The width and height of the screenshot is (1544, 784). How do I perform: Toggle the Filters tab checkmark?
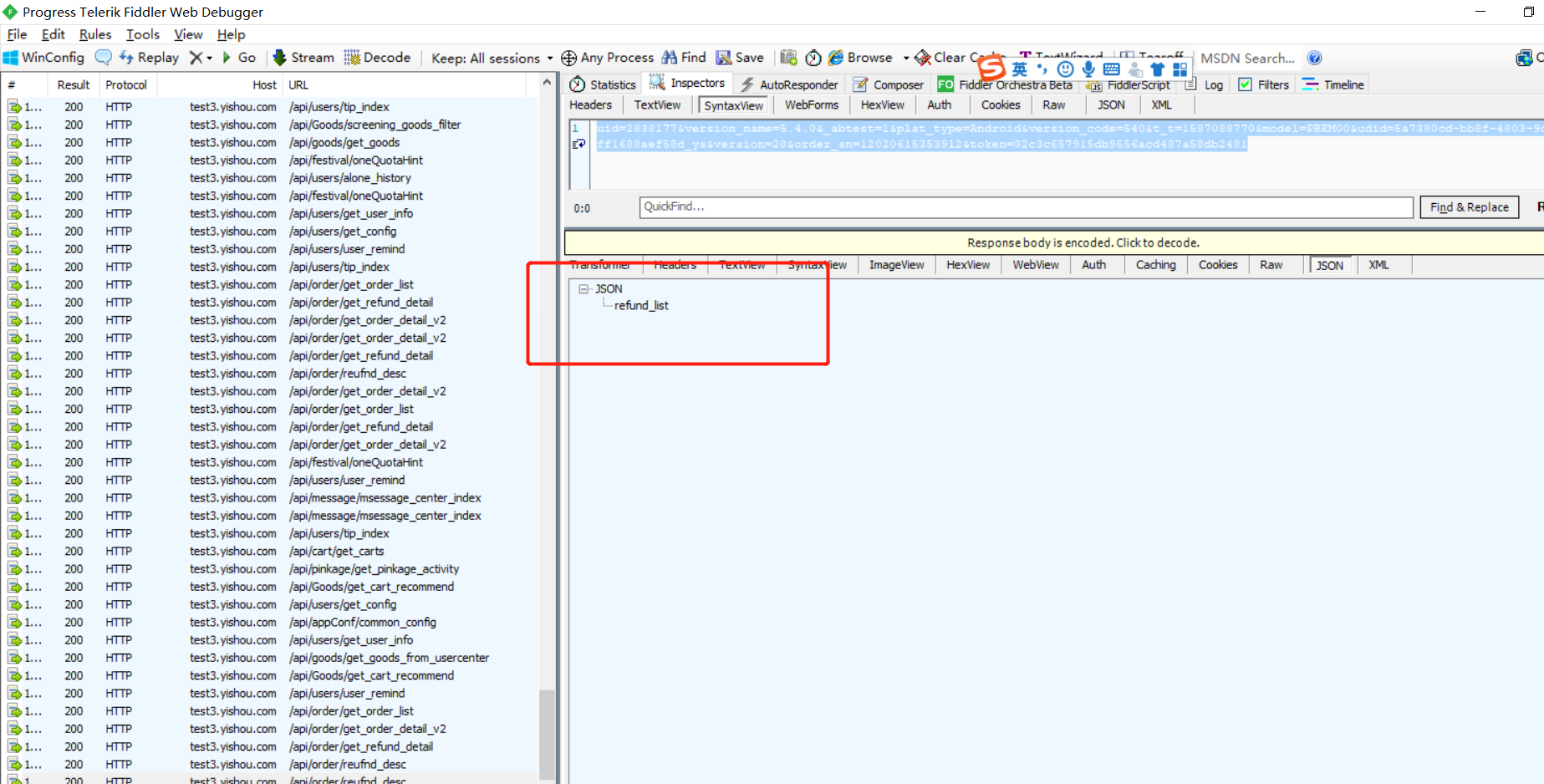point(1245,84)
